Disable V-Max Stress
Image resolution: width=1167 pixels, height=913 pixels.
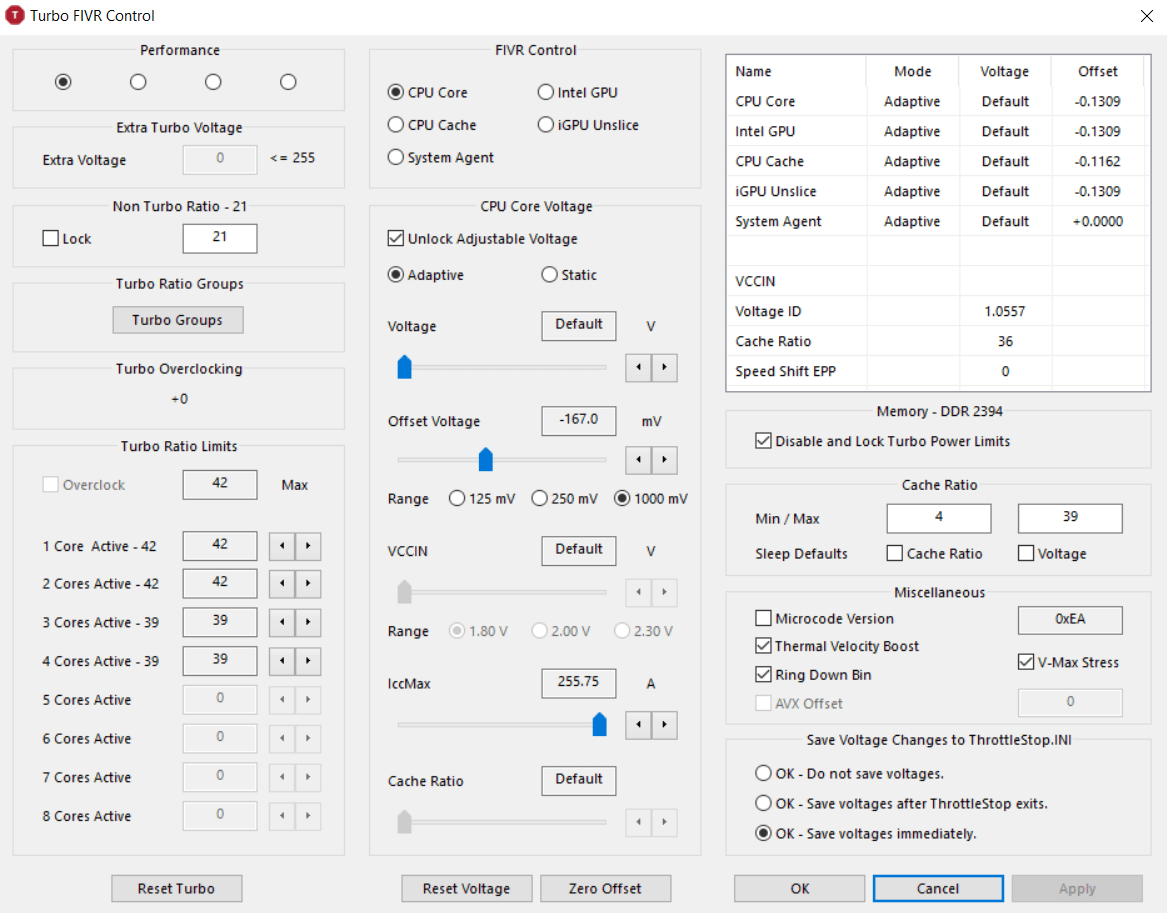pyautogui.click(x=1025, y=661)
